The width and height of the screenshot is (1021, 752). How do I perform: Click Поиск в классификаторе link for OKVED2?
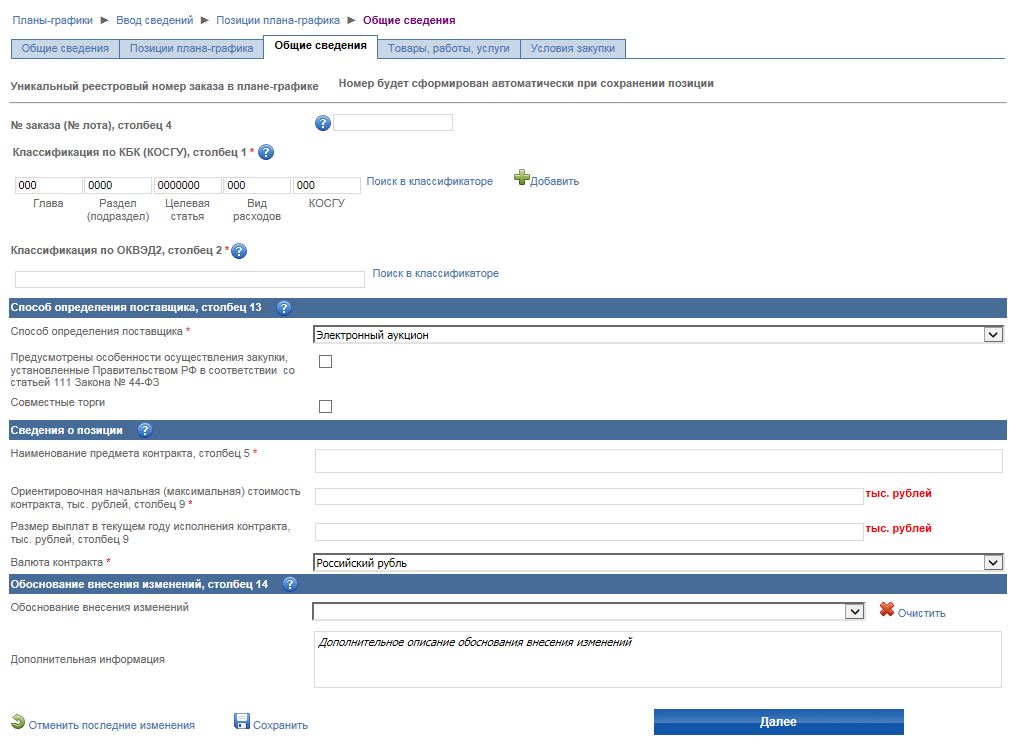point(435,273)
